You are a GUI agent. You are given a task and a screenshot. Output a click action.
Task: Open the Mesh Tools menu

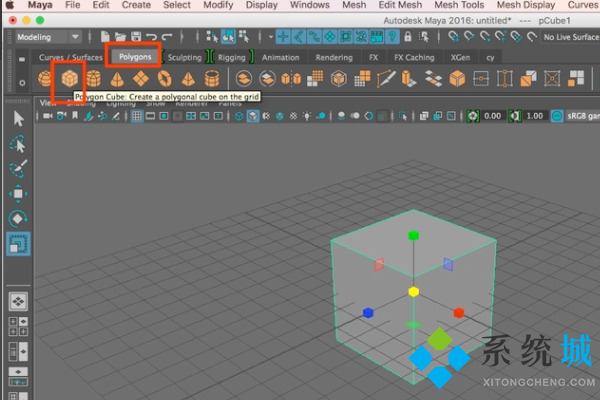click(x=459, y=5)
